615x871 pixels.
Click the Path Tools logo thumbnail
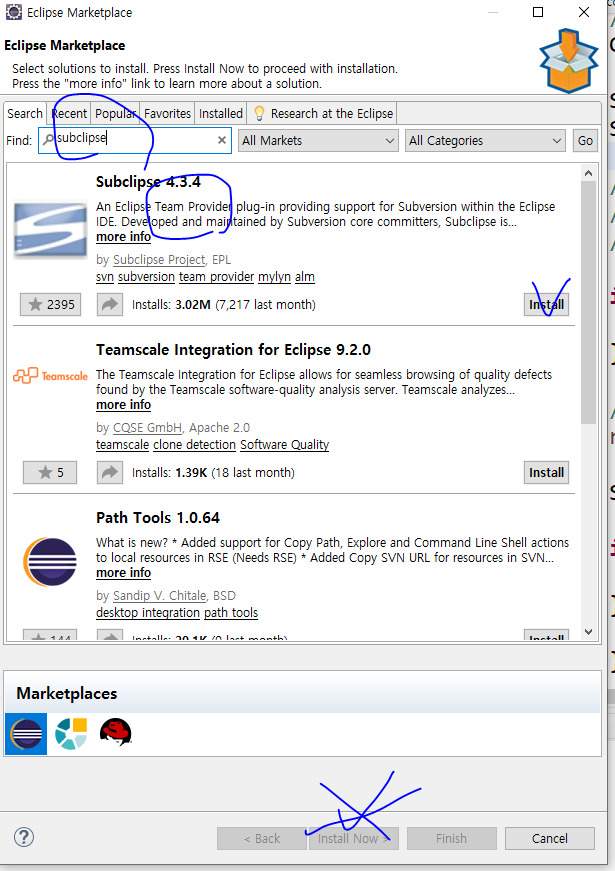[50, 562]
